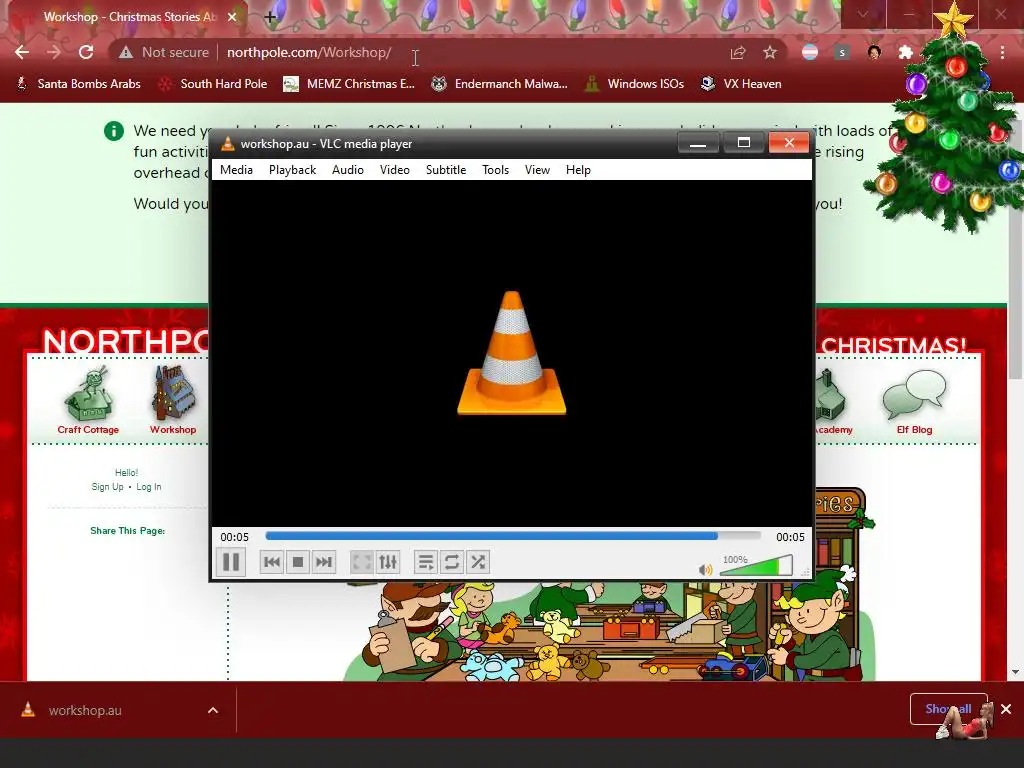Click the gray S extension icon
Viewport: 1024px width, 768px height.
(x=842, y=52)
